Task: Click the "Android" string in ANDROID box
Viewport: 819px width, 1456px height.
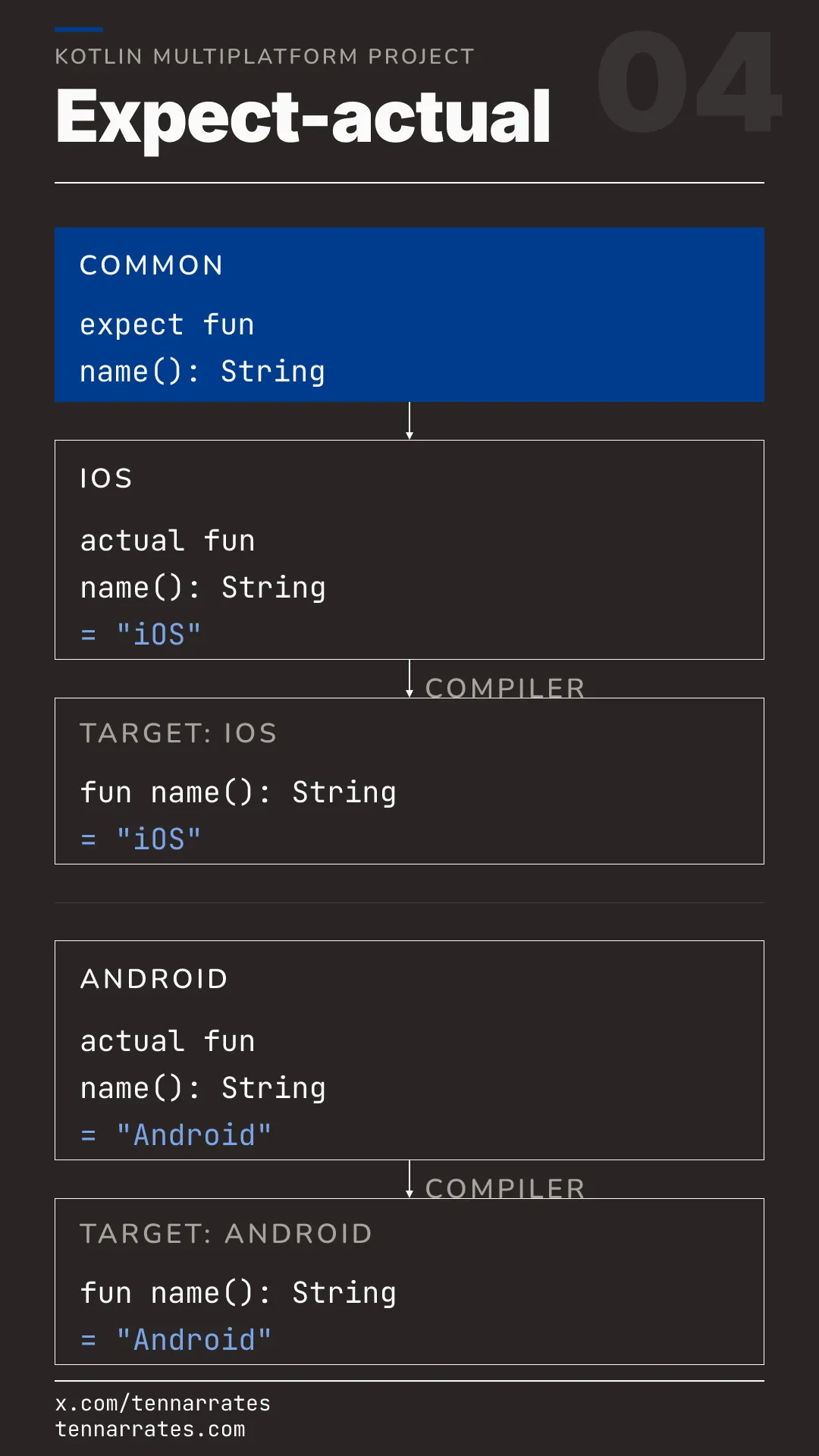Action: [x=194, y=1135]
